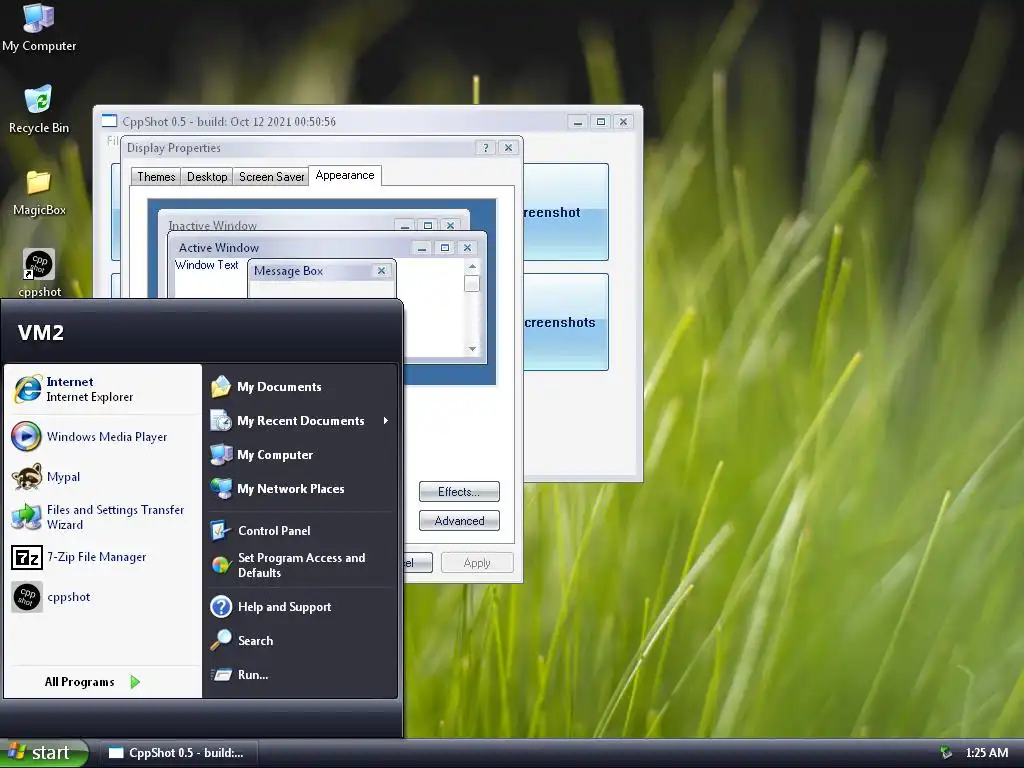This screenshot has width=1024, height=768.
Task: Click the Message Box preview title
Action: (x=289, y=271)
